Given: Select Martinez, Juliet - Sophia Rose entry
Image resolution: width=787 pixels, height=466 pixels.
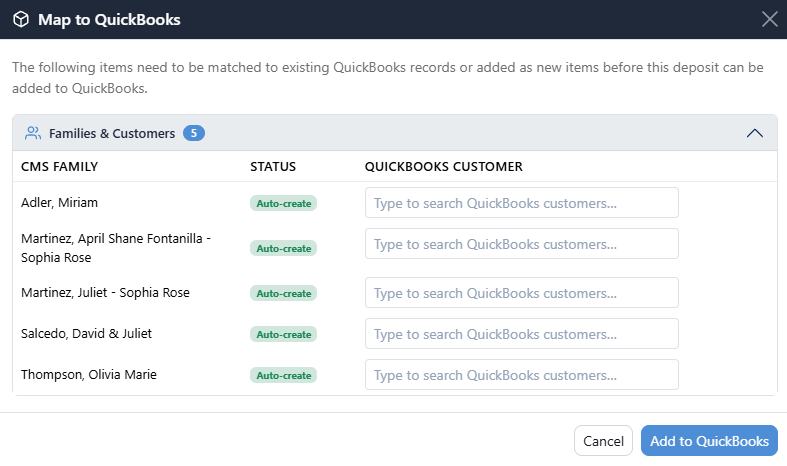Looking at the screenshot, I should (x=105, y=292).
